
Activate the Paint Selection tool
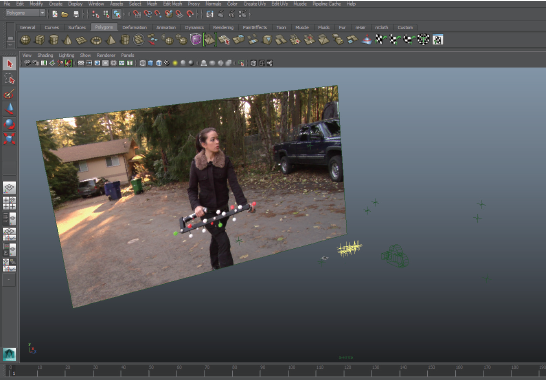[9, 94]
